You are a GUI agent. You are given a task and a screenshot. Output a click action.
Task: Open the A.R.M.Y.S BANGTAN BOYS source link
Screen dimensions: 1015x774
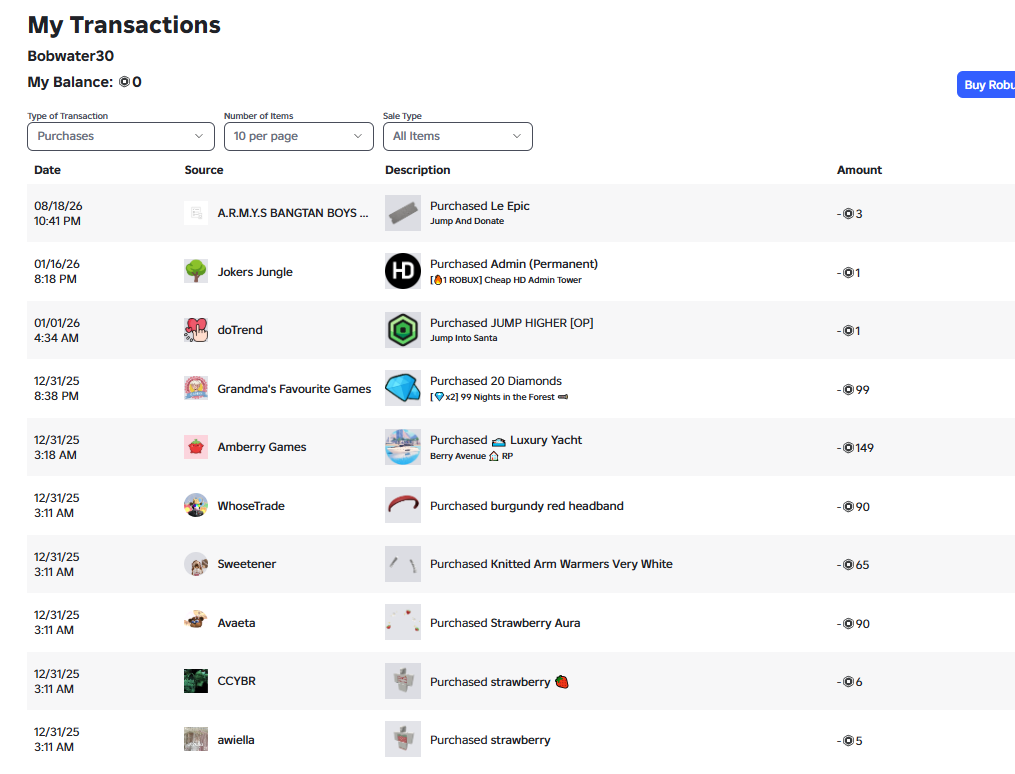[293, 213]
